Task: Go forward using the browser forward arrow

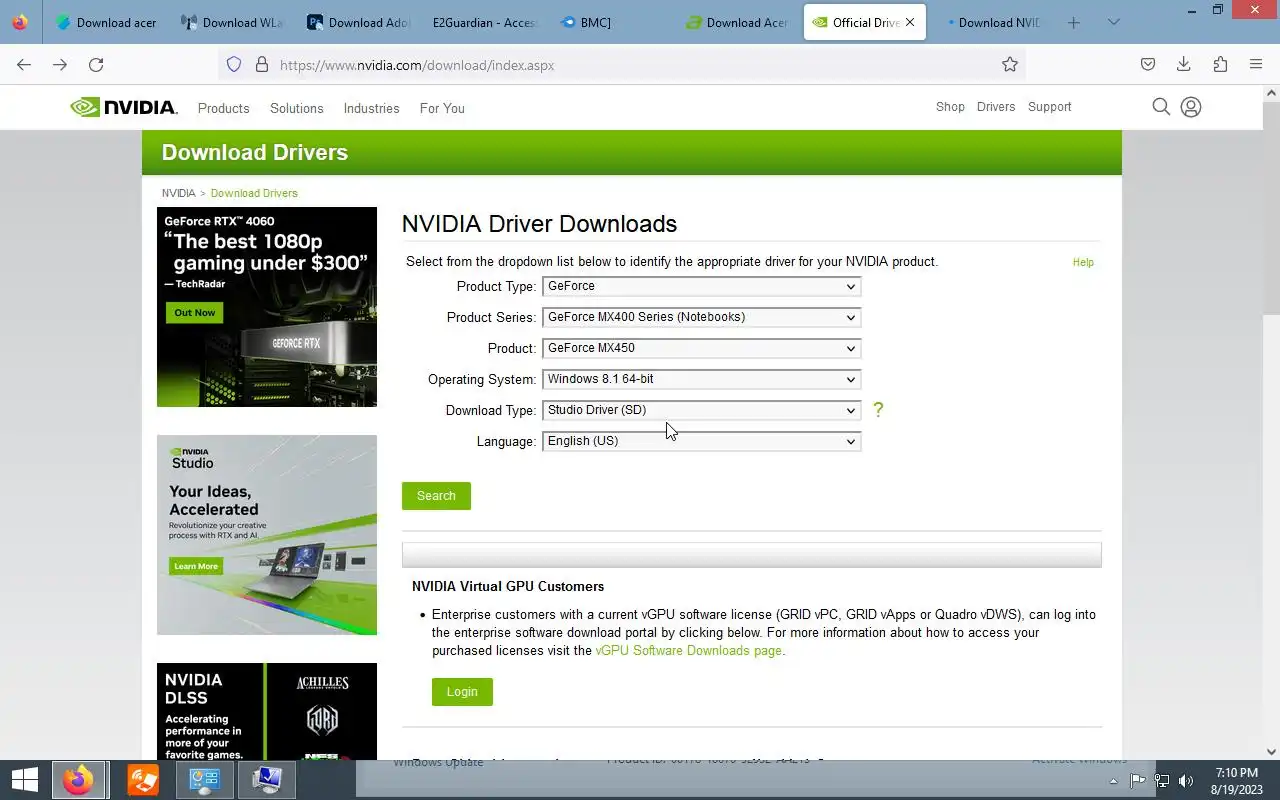Action: click(60, 65)
